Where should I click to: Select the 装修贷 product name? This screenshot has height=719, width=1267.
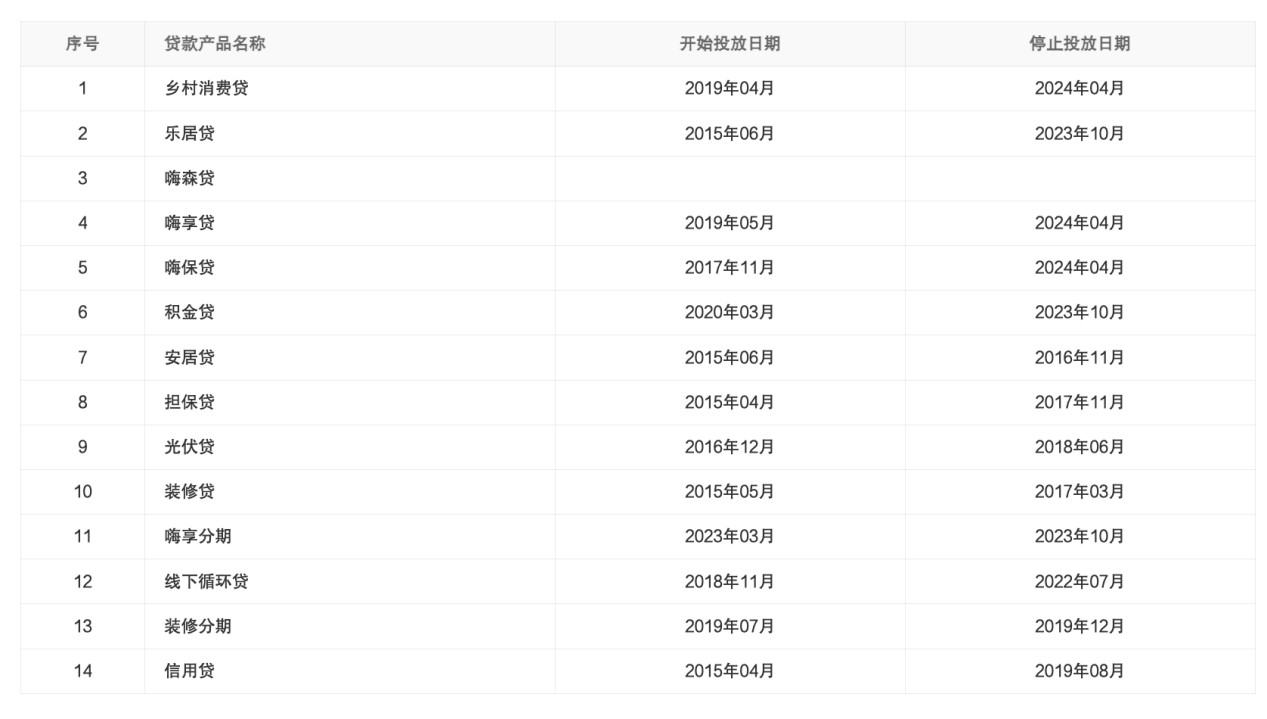point(190,491)
